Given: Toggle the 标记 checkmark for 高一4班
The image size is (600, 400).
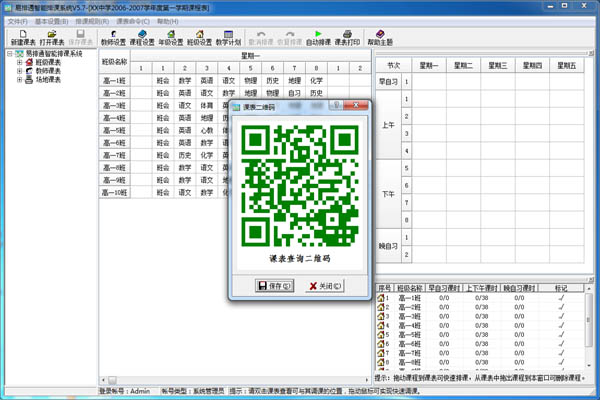Looking at the screenshot, I should (x=561, y=325).
